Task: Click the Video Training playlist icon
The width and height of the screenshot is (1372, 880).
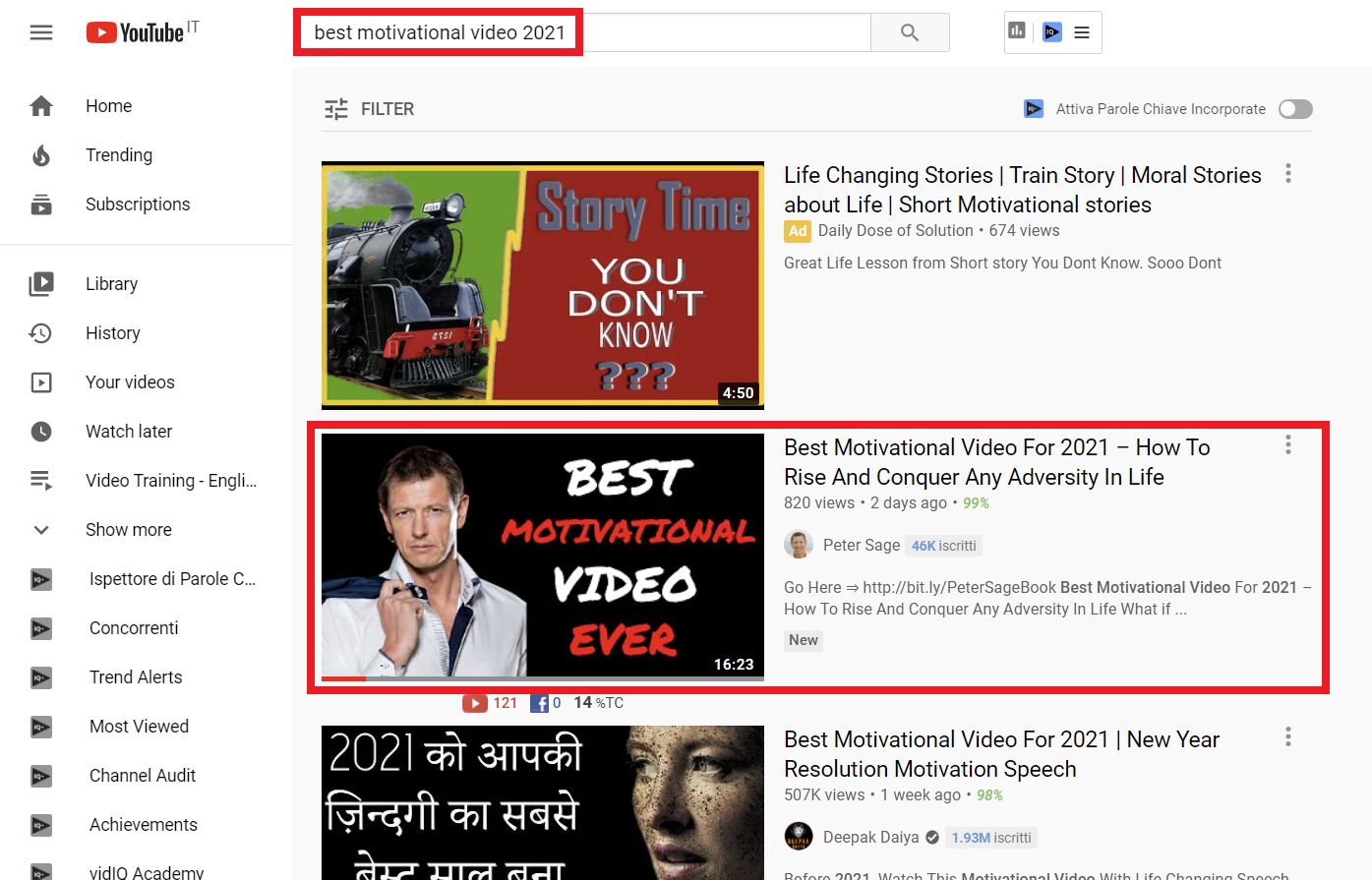Action: pos(41,481)
